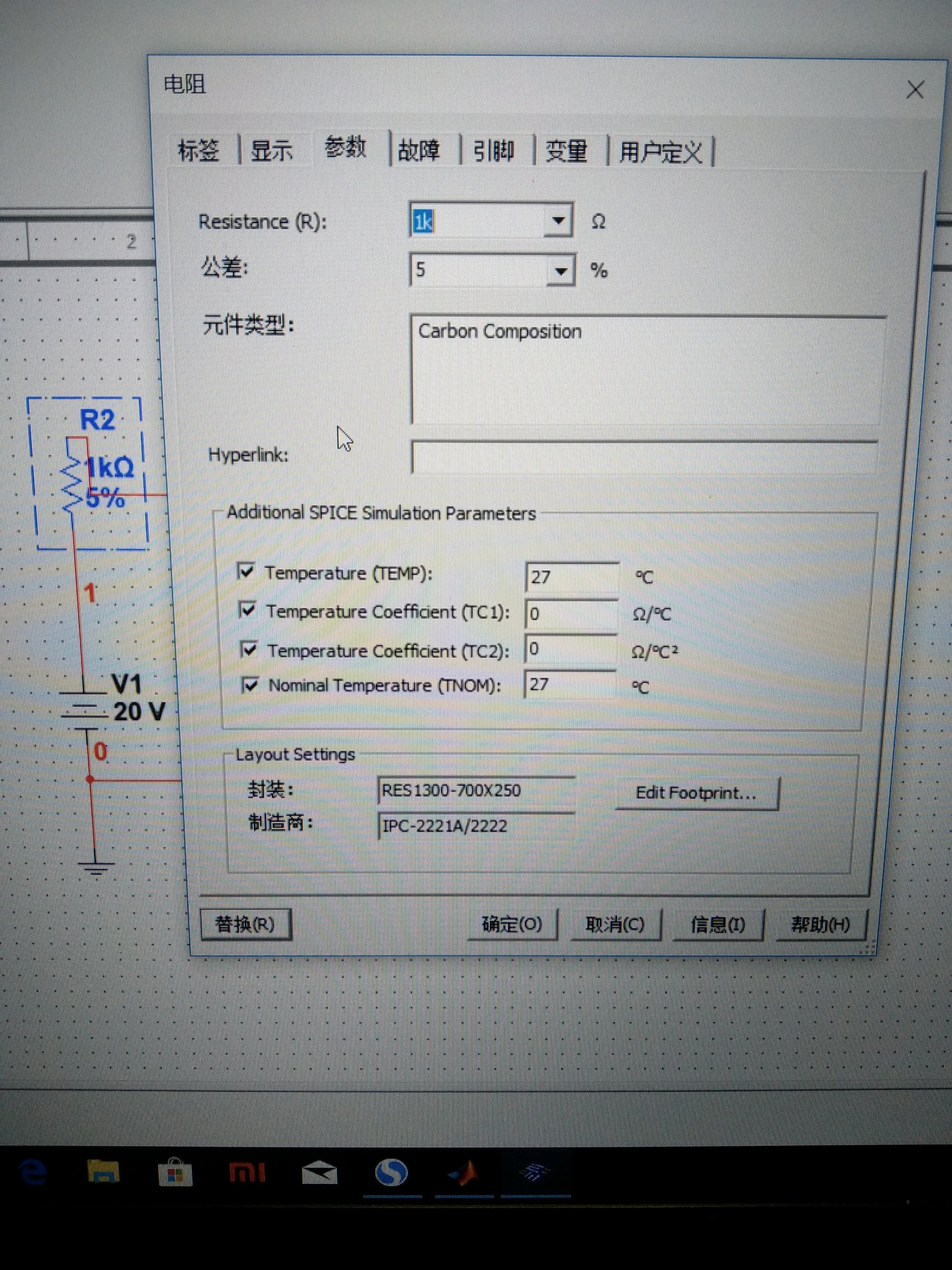Toggle Temperature (TEMP) checkbox
The height and width of the screenshot is (1270, 952).
[x=247, y=571]
